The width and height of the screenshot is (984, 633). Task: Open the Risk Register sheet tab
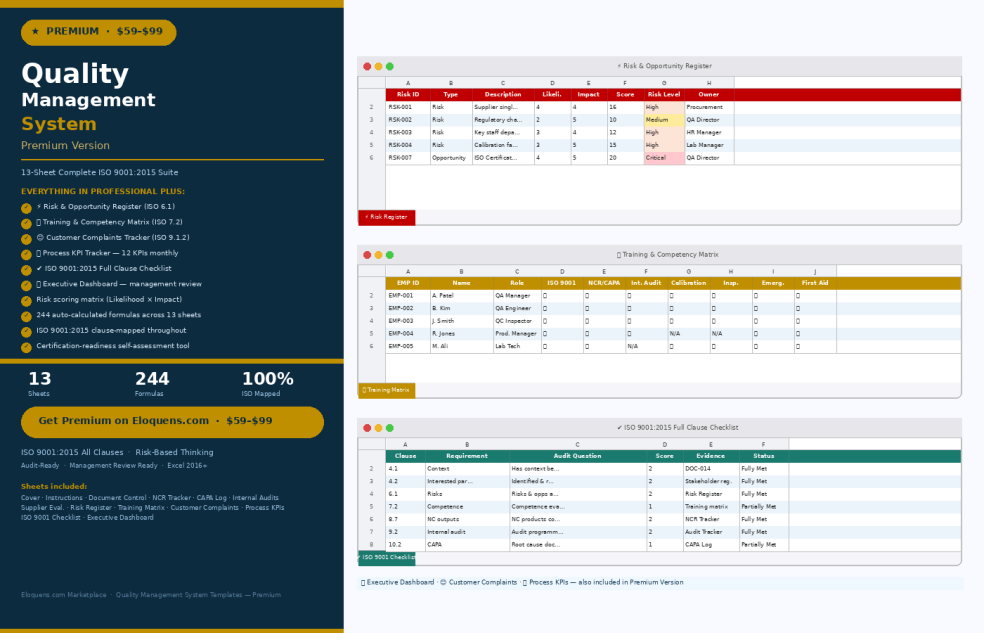click(387, 217)
